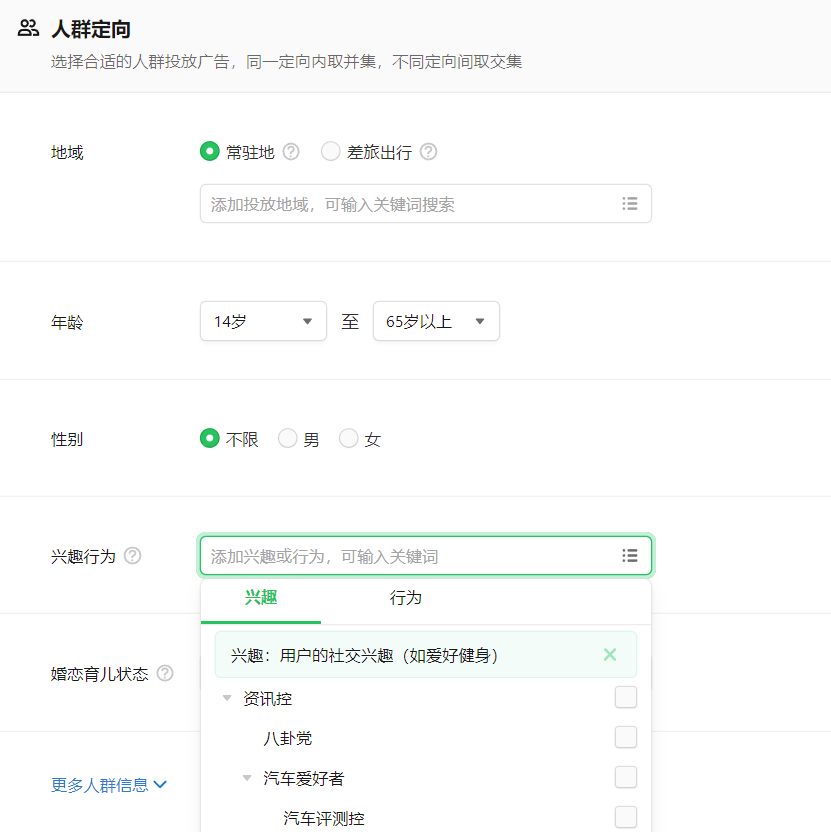831x832 pixels.
Task: Collapse the 汽车爱好者 tree node
Action: click(247, 777)
